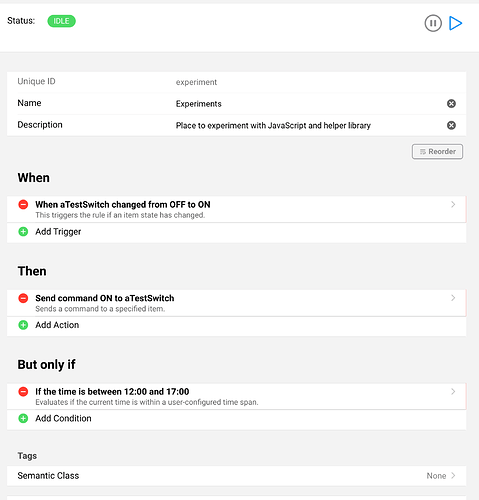
Task: Click the green plus beside Add Condition
Action: 23,418
